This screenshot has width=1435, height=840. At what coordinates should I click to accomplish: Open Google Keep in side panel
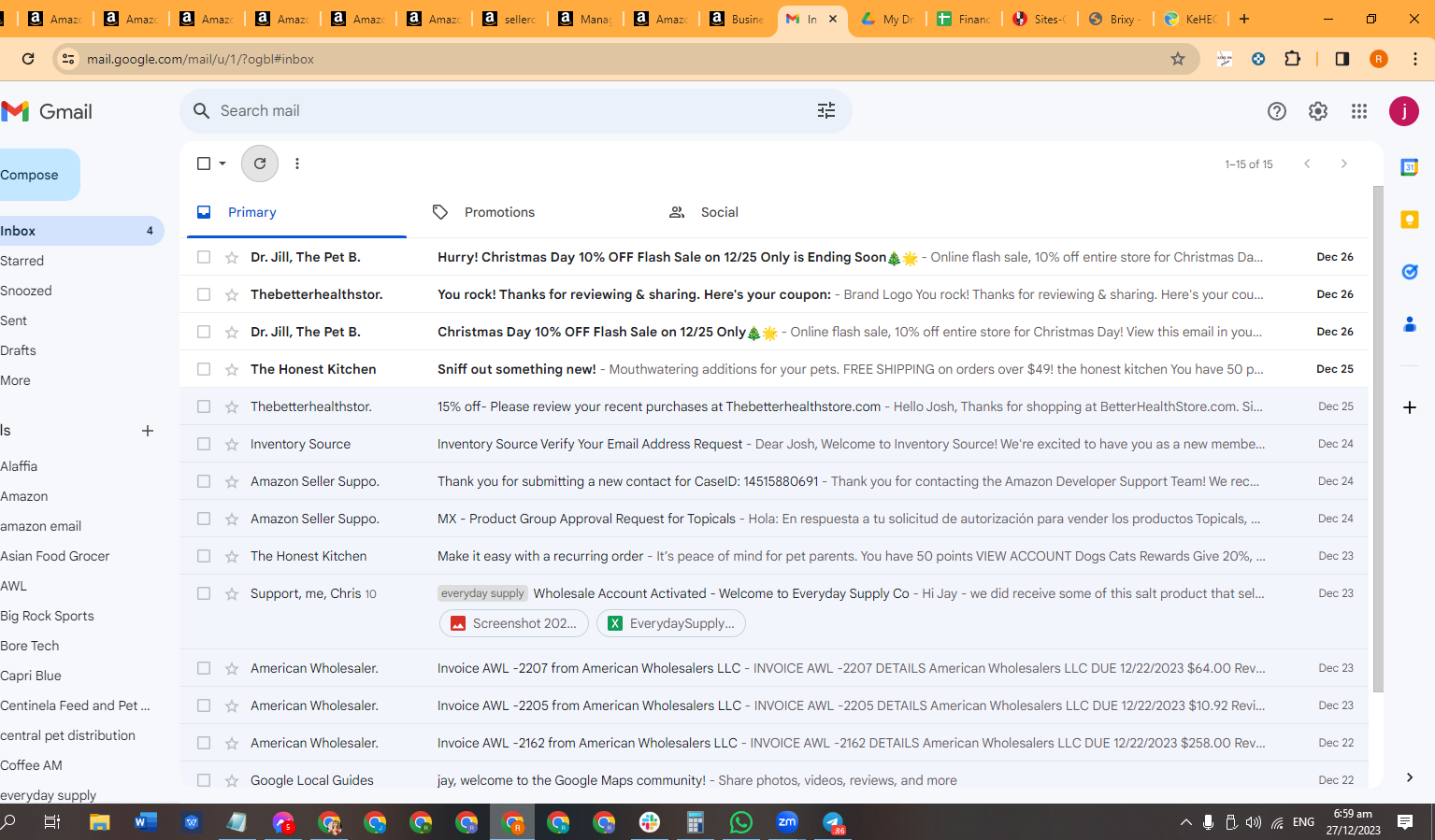[1410, 220]
